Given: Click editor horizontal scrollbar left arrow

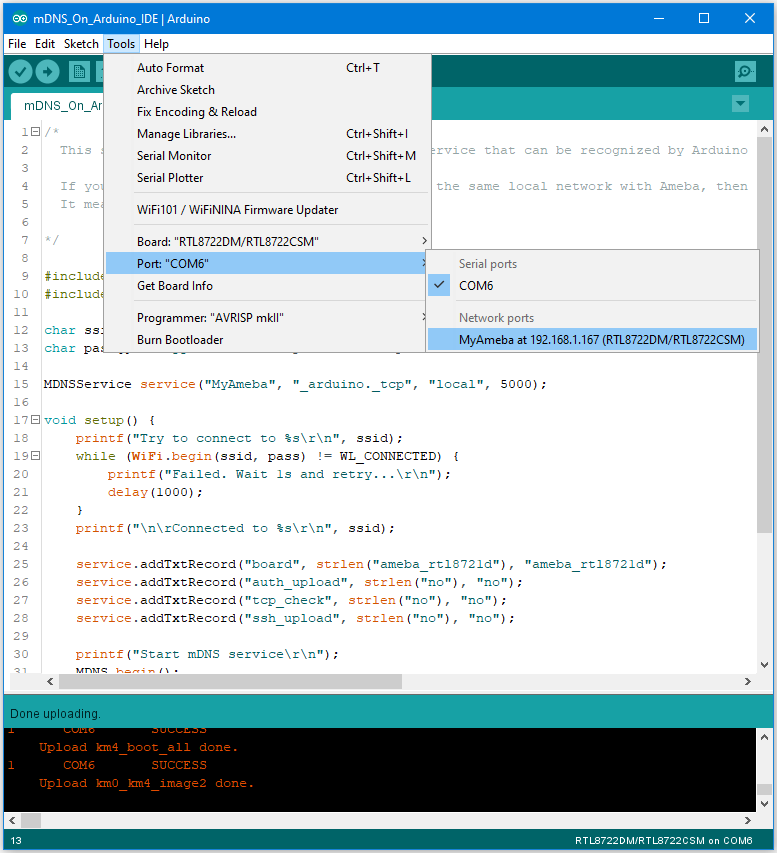Looking at the screenshot, I should 50,681.
